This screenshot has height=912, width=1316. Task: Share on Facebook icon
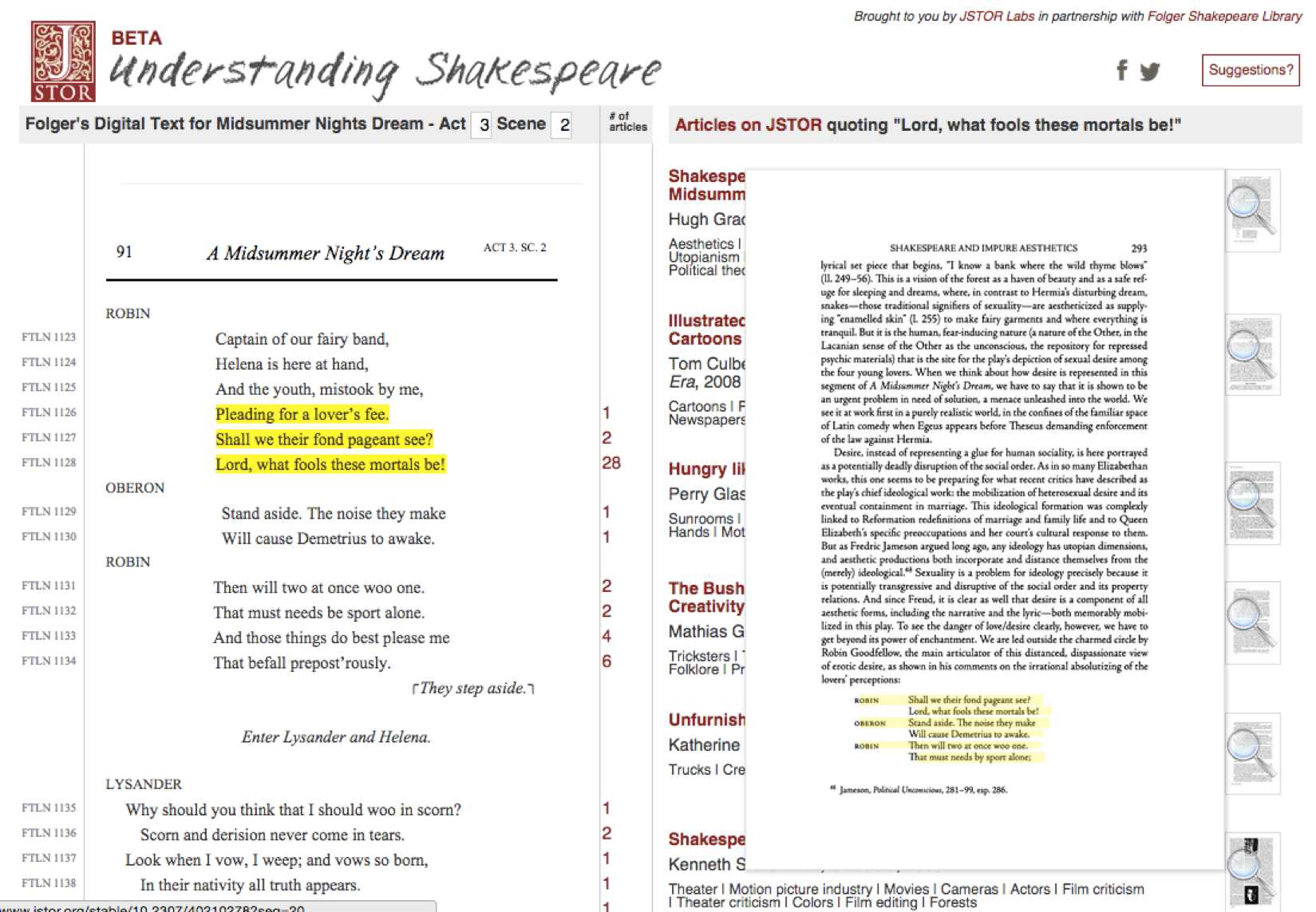1122,70
